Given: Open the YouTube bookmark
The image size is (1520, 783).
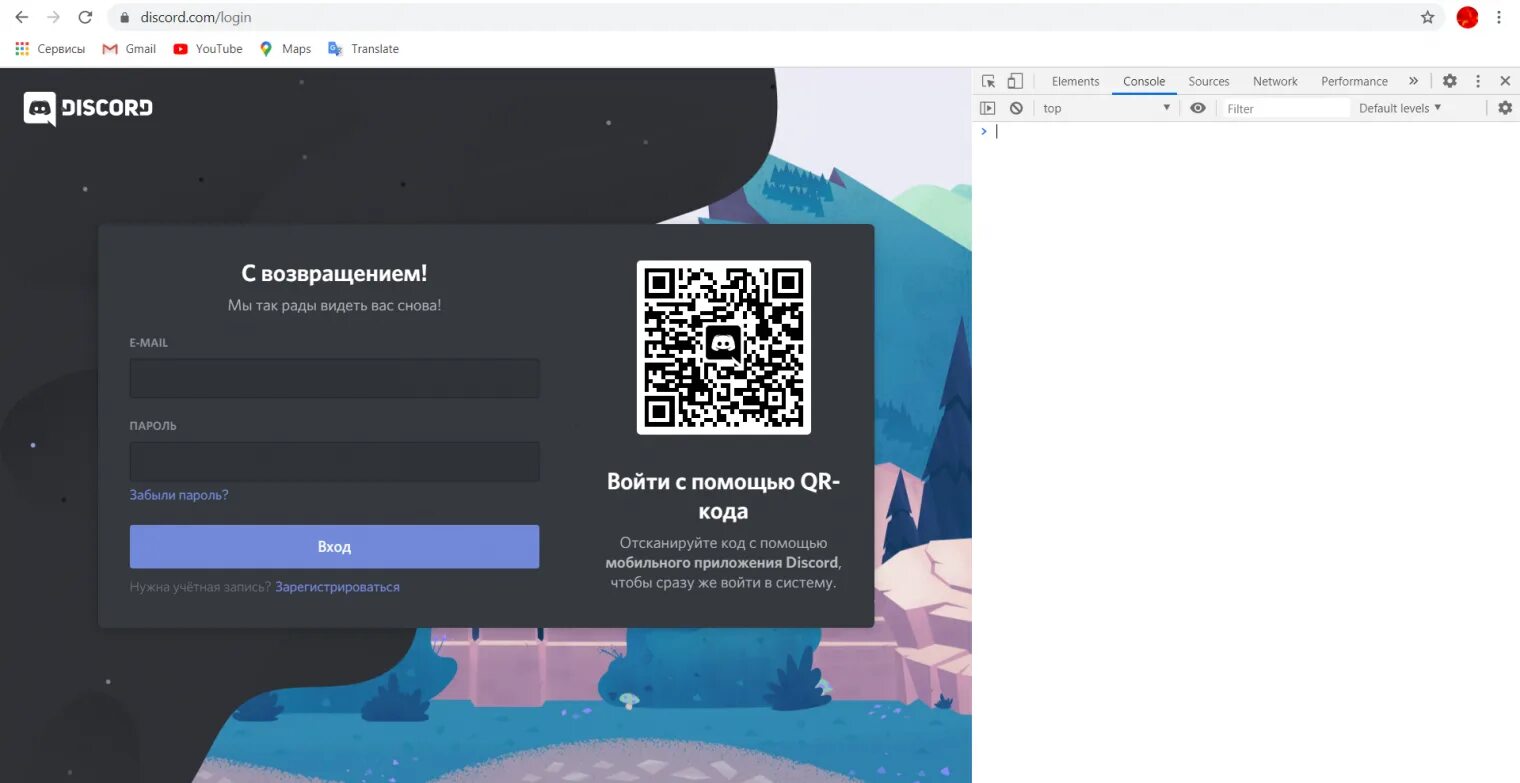Looking at the screenshot, I should click(207, 48).
